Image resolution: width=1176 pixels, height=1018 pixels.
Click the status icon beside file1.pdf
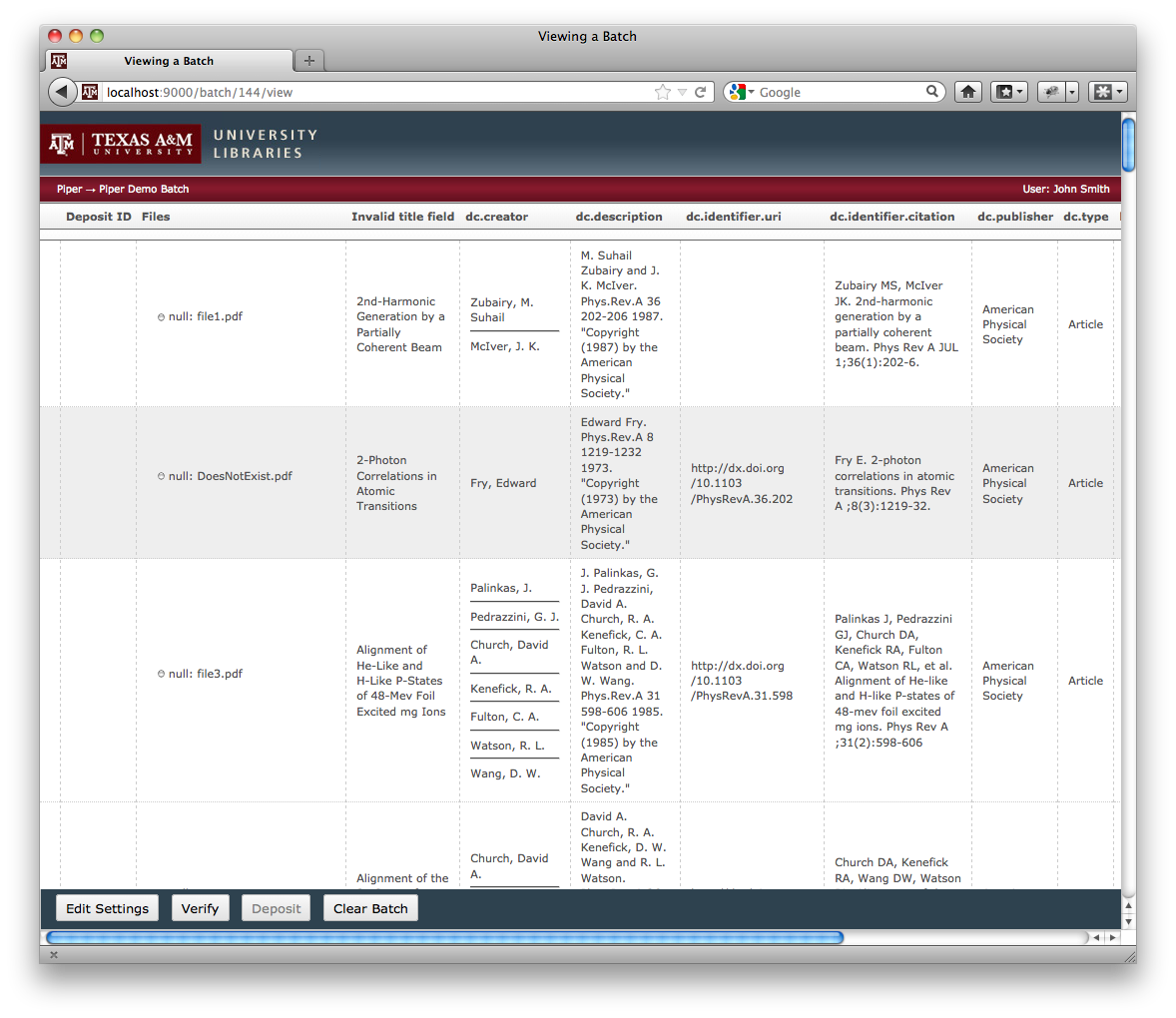[161, 317]
